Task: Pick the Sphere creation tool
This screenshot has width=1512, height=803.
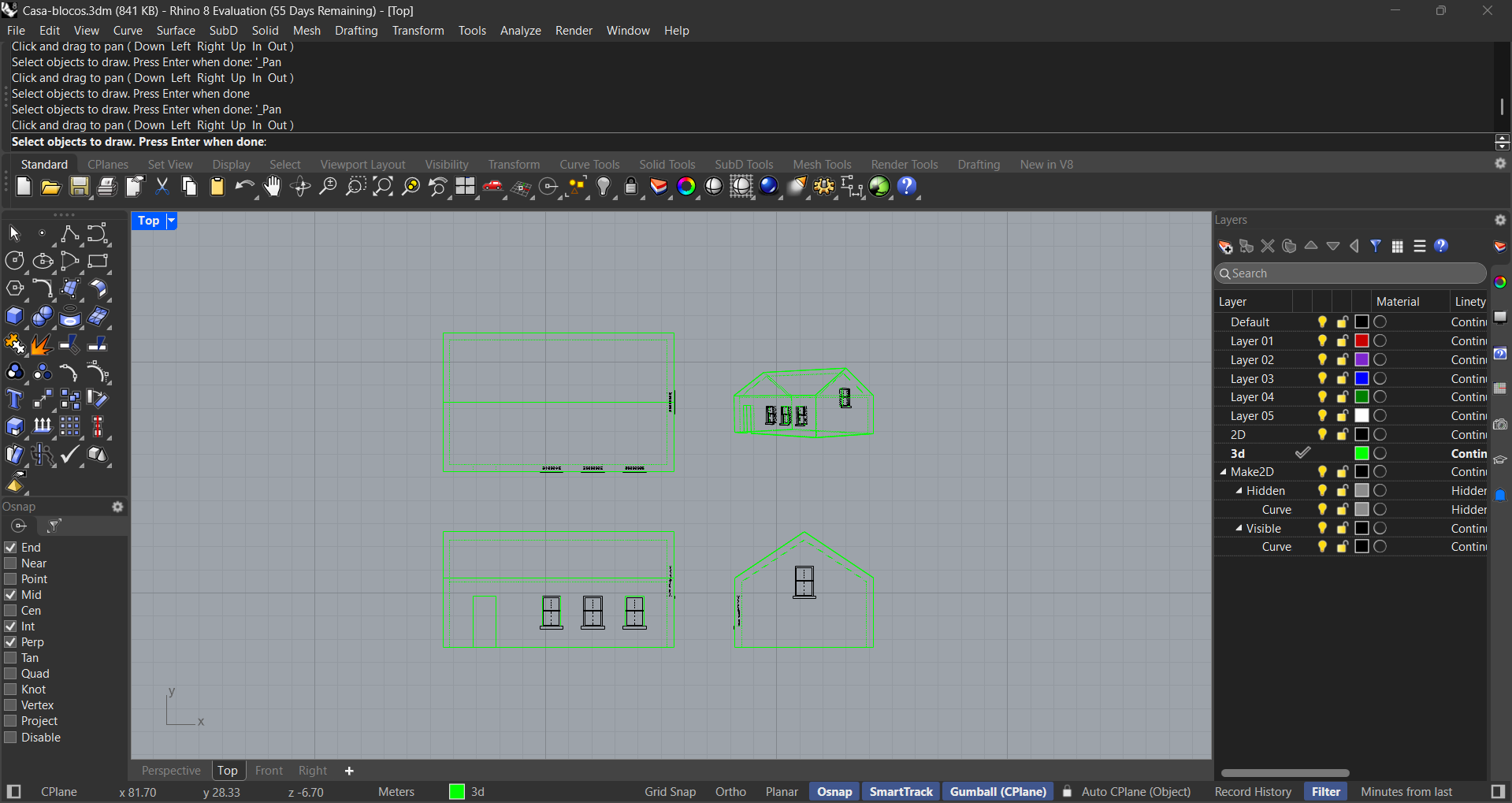Action: (x=43, y=316)
